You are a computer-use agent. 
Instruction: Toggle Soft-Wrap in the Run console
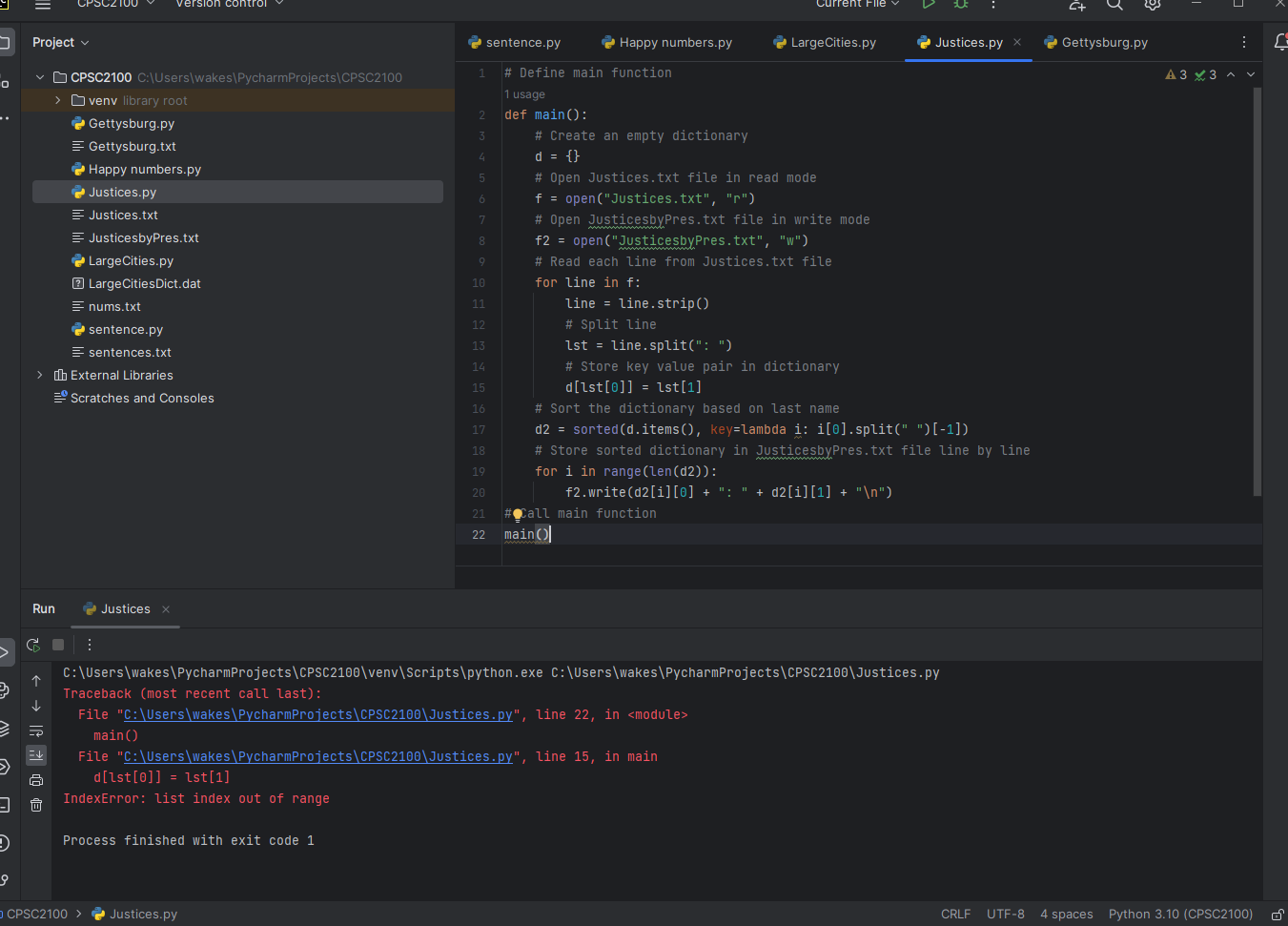pyautogui.click(x=36, y=731)
